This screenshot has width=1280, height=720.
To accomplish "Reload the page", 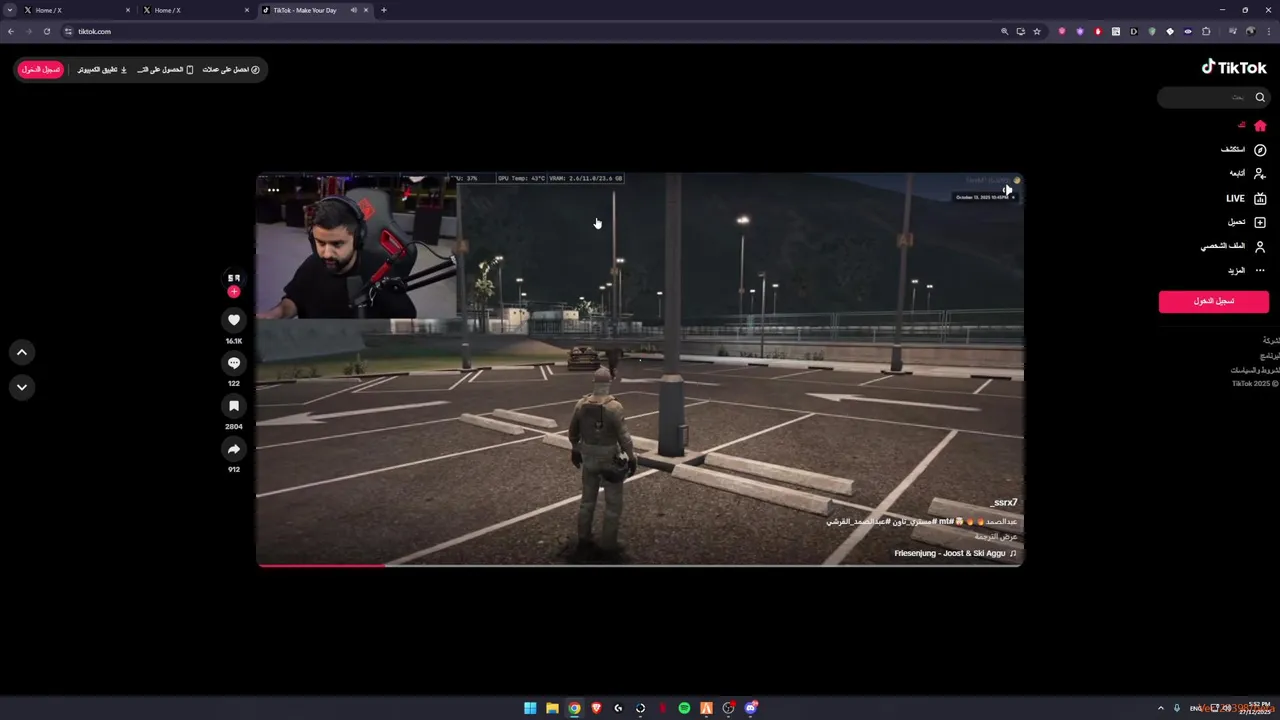I will [x=46, y=31].
